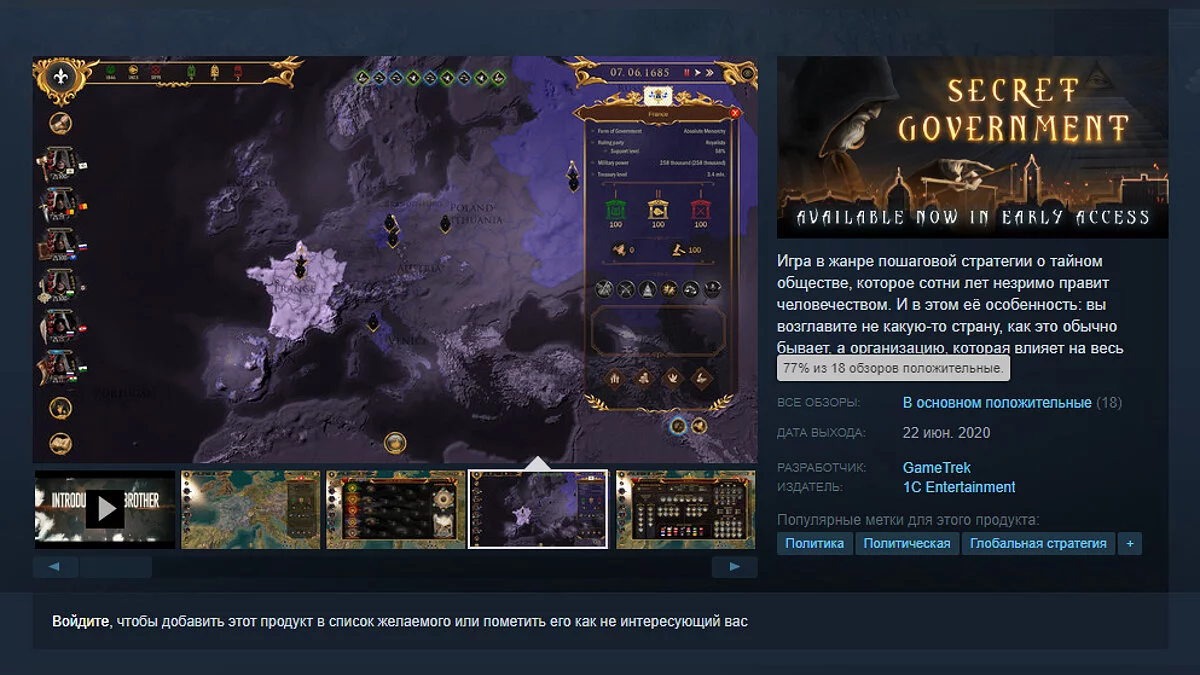
Task: Click the fast-forward double arrow near date
Action: (x=709, y=72)
